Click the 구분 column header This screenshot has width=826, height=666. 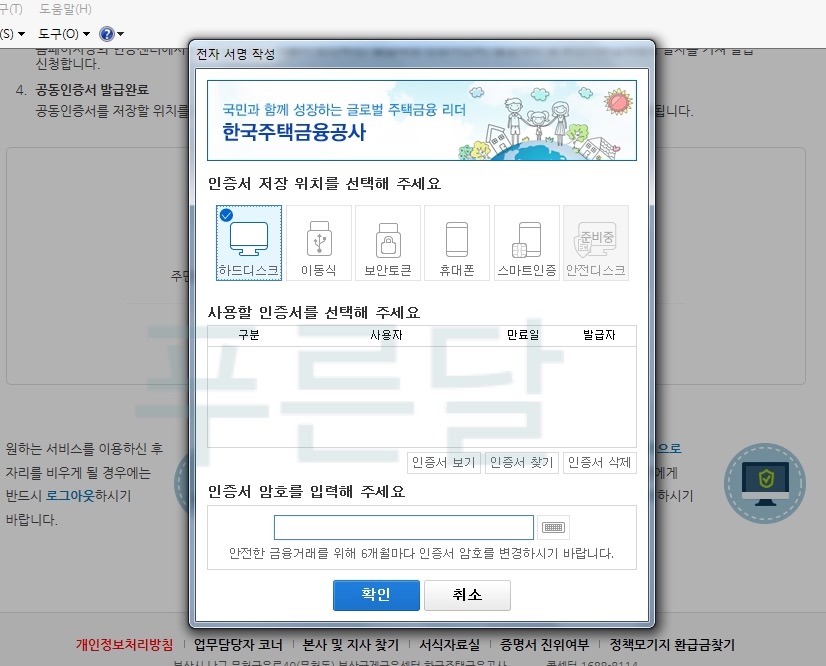249,335
